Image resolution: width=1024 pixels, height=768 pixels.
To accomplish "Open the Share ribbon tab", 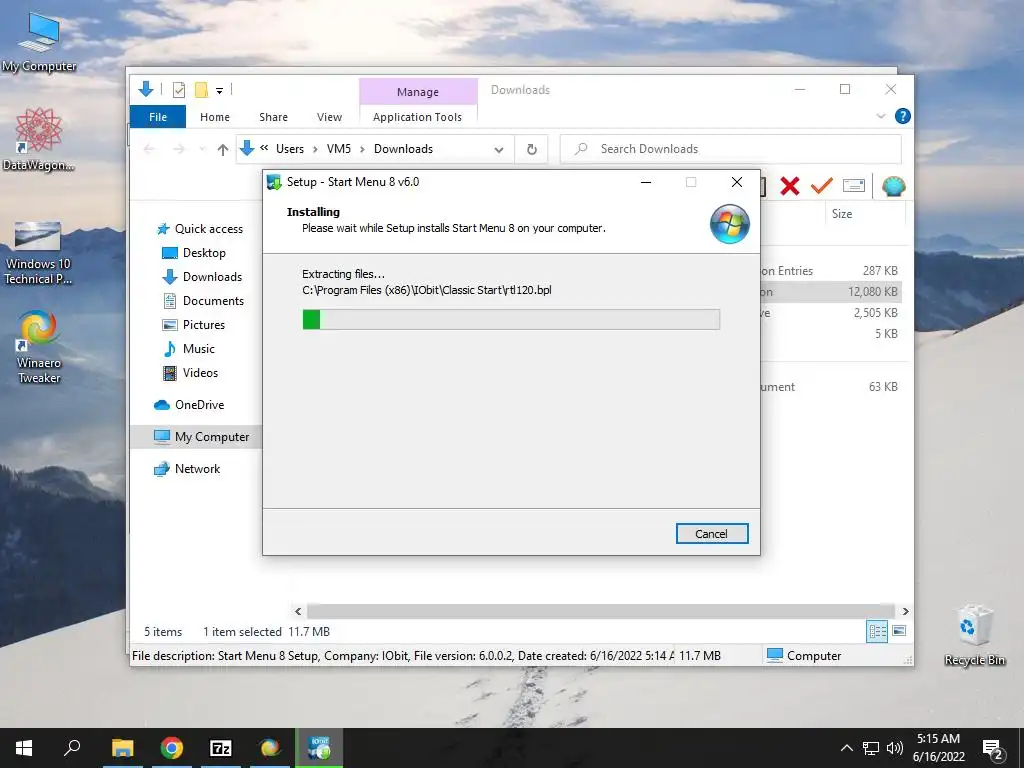I will 273,117.
